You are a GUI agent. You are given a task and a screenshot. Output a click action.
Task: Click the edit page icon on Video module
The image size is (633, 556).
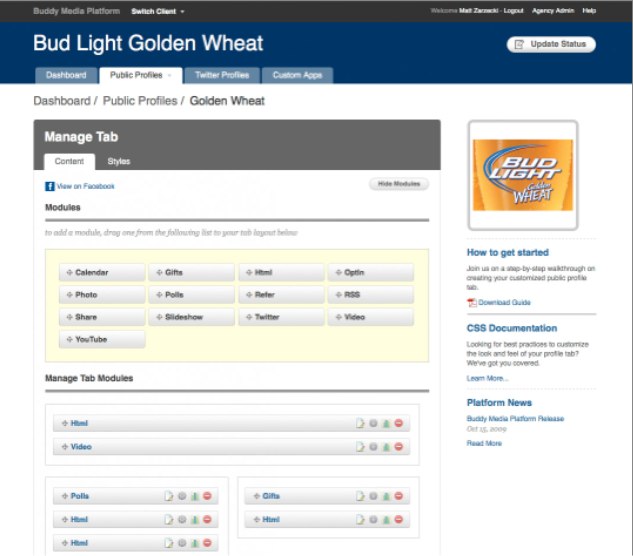tap(361, 447)
